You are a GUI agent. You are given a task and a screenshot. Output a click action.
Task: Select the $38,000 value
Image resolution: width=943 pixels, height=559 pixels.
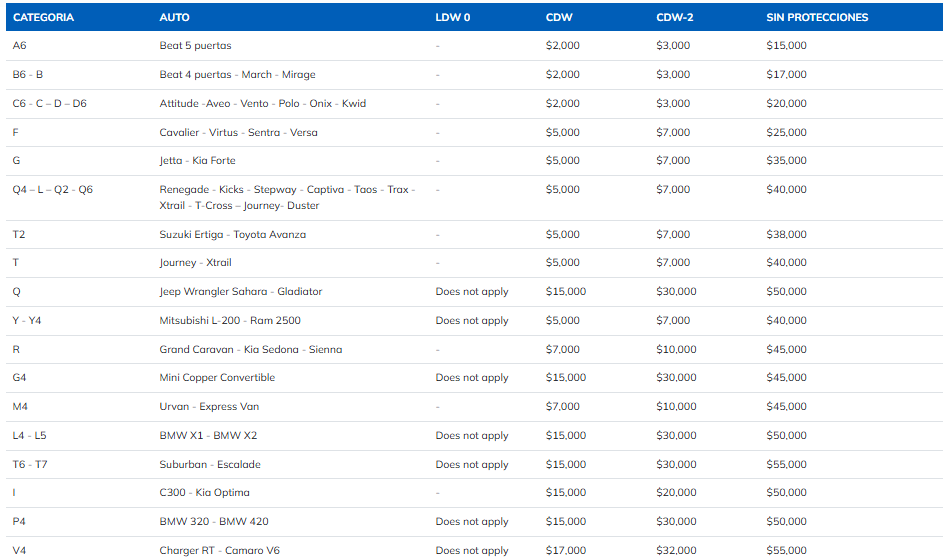coord(787,235)
